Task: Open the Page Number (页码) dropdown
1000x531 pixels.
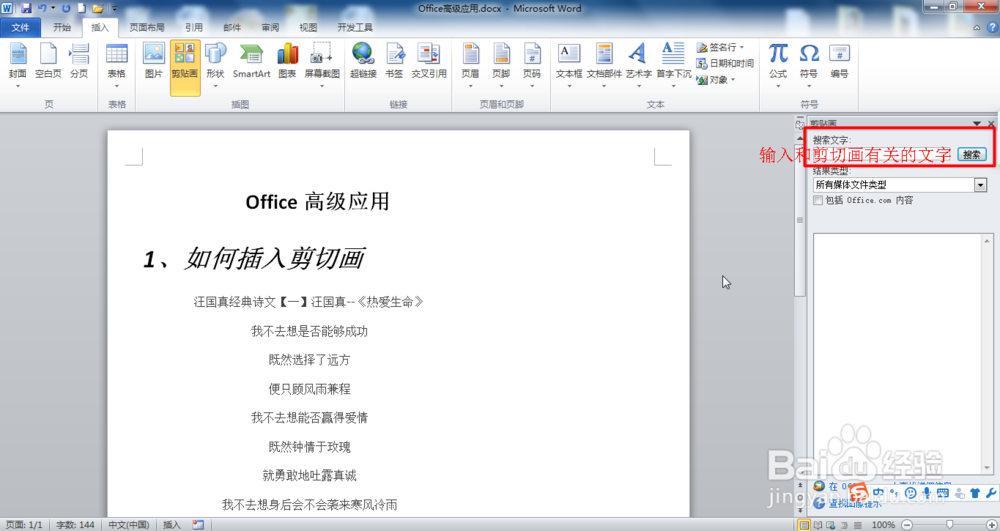Action: 532,64
